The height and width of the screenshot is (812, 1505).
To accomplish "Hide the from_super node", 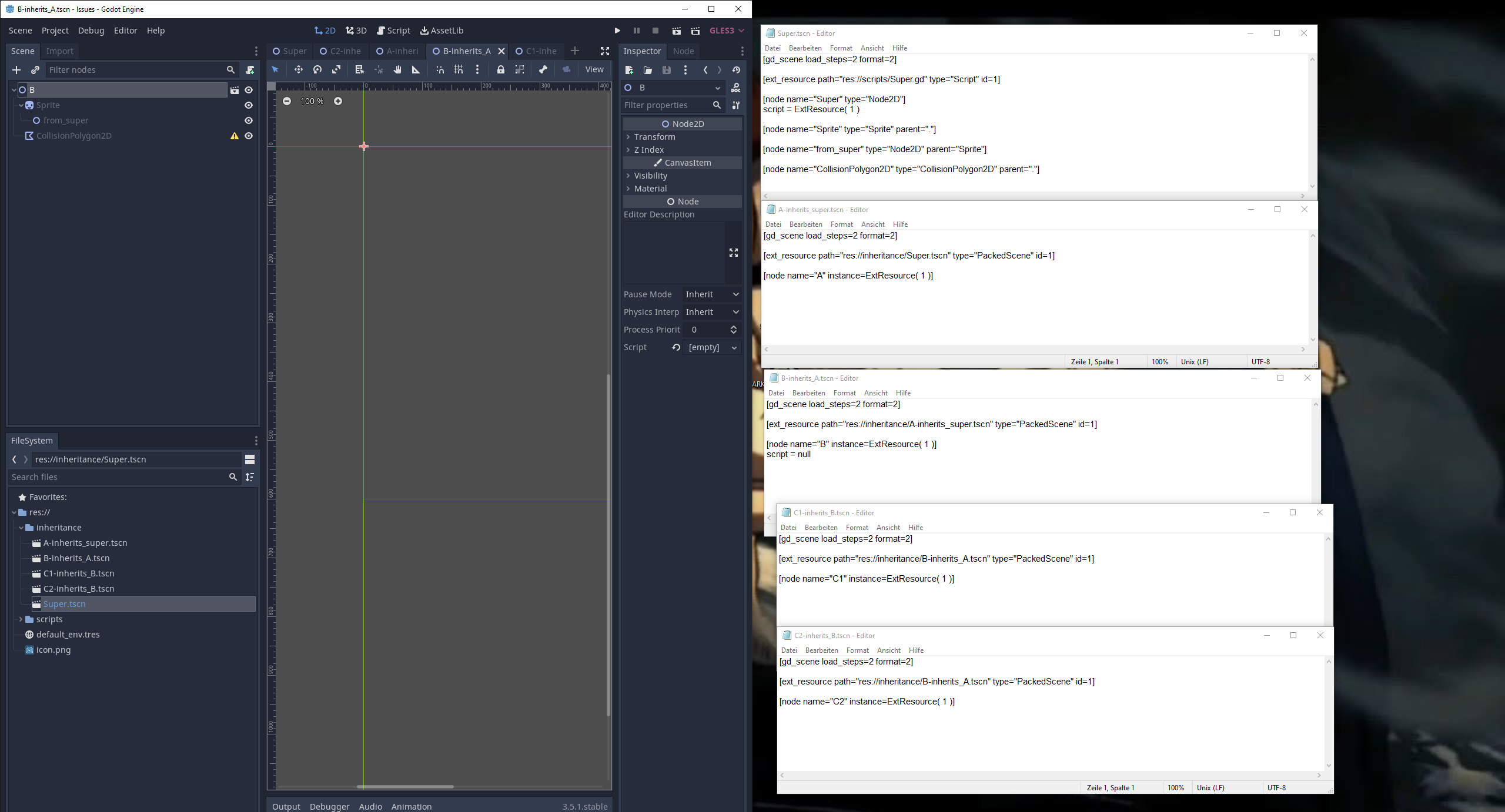I will (x=249, y=120).
